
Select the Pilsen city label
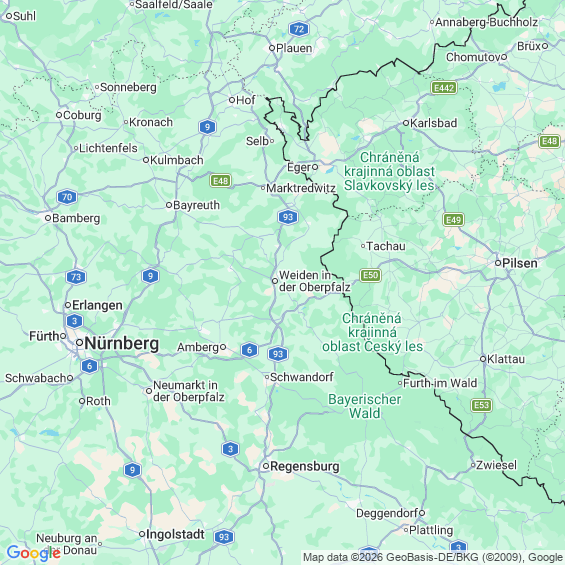click(x=520, y=263)
